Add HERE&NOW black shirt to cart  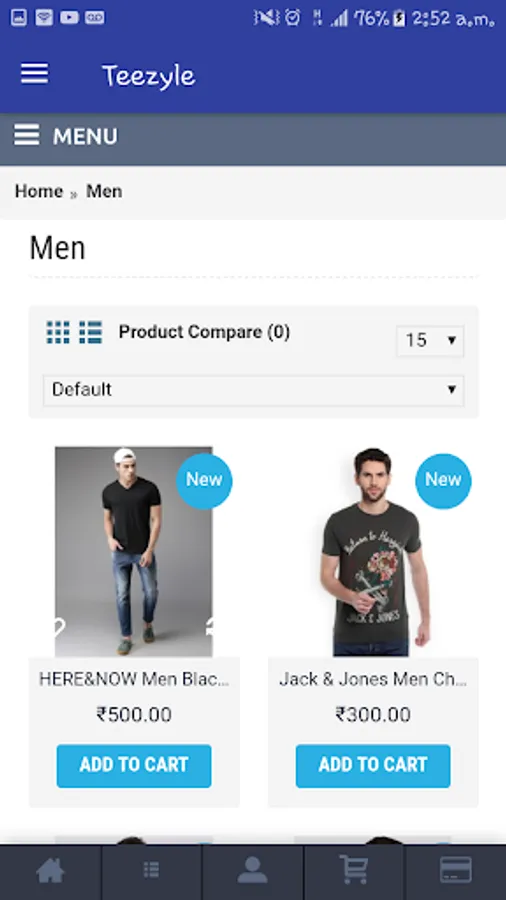tap(134, 766)
